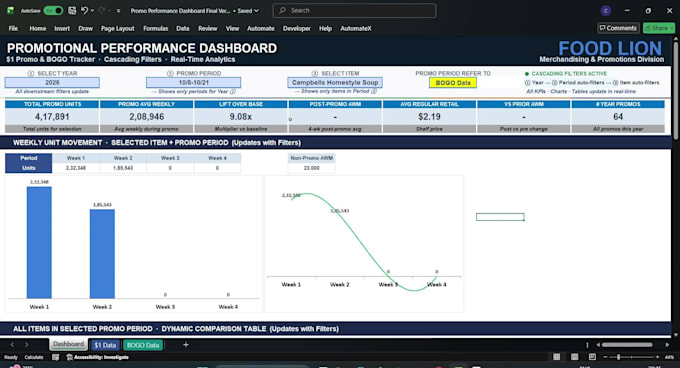
Task: Go to next sheet using right nav arrow
Action: tap(26, 345)
